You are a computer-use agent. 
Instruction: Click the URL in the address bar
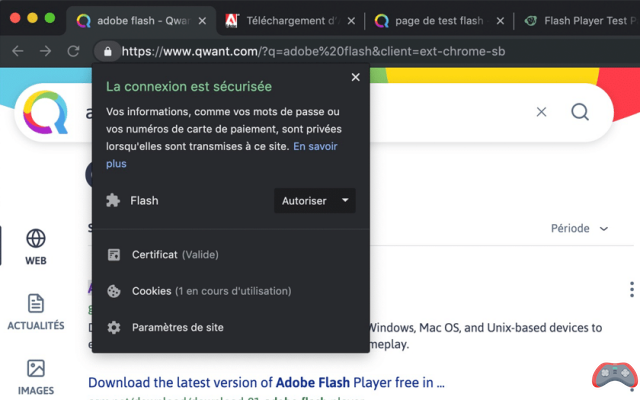coord(313,51)
